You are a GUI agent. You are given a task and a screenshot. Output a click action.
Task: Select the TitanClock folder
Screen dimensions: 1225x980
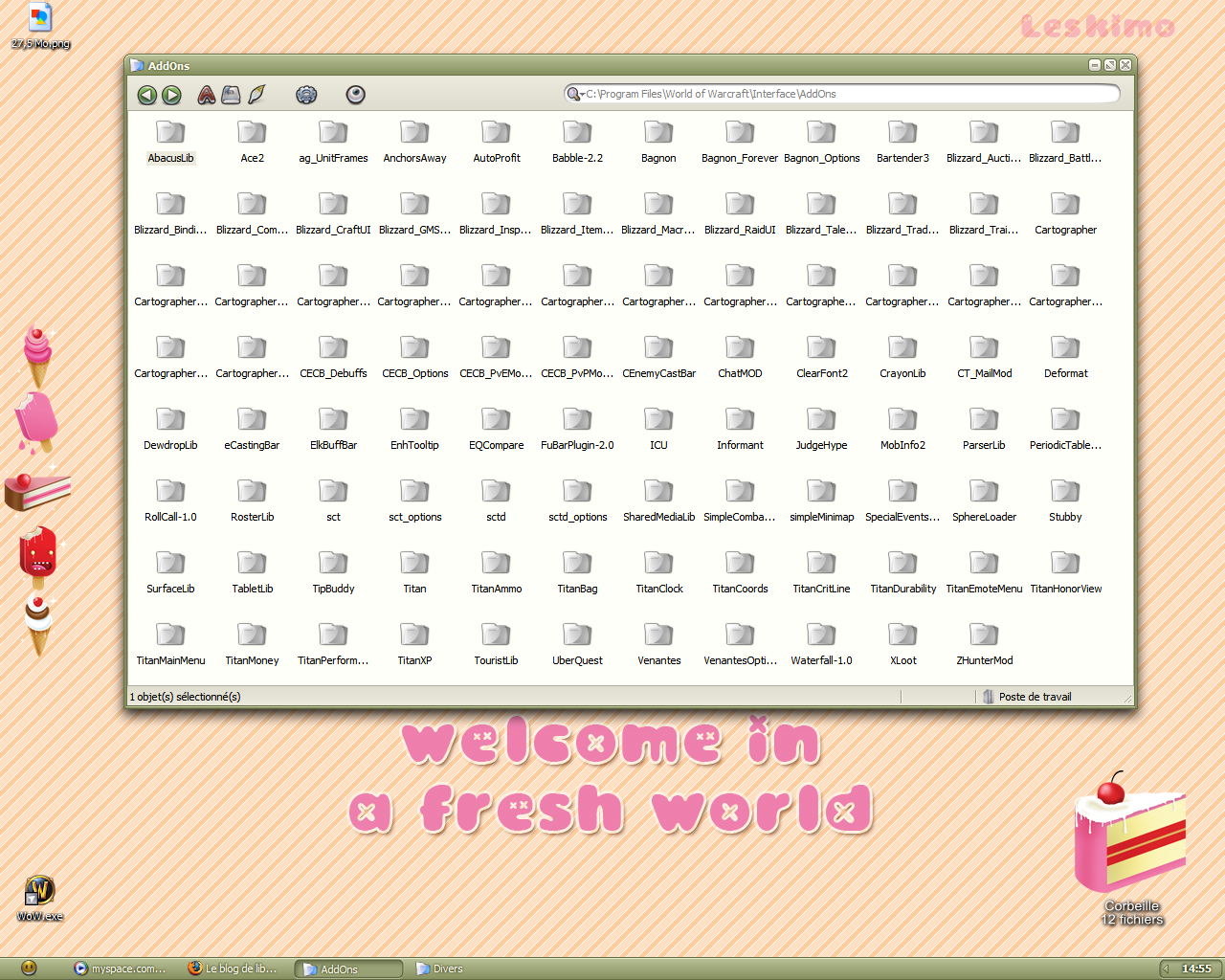(x=658, y=573)
